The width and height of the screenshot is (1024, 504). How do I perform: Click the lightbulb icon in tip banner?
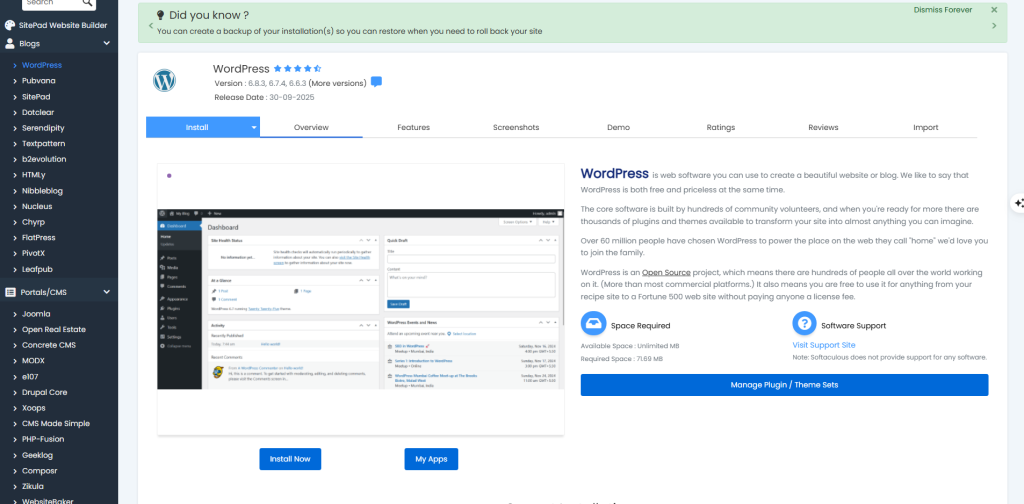click(x=160, y=15)
